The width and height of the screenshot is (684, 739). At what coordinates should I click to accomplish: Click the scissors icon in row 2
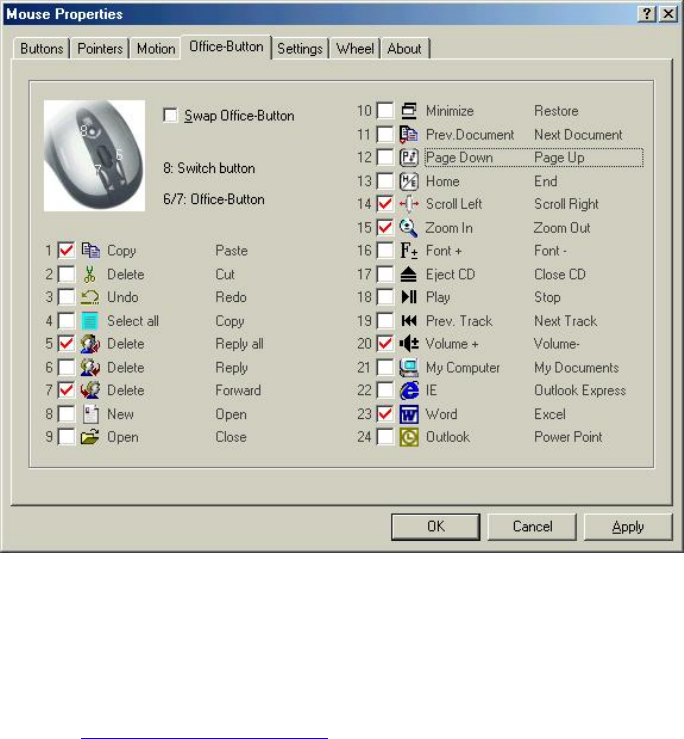tap(90, 274)
